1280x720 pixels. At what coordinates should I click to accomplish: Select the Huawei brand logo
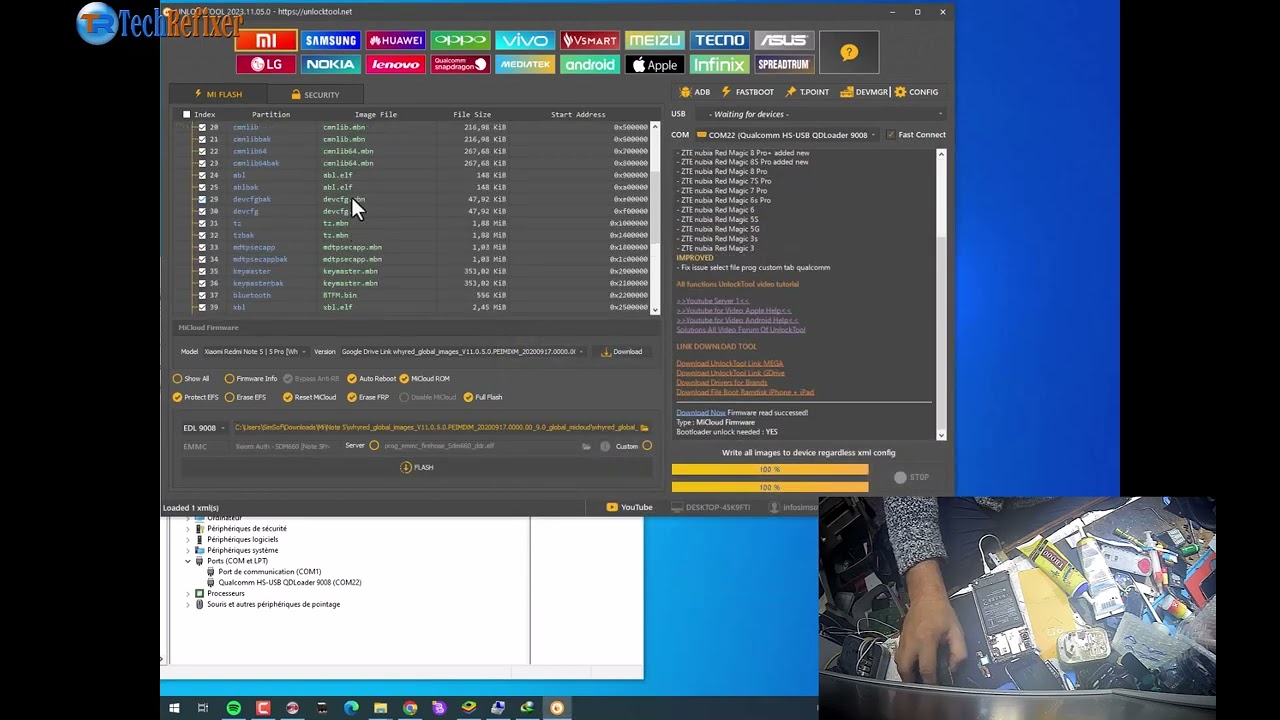[396, 40]
